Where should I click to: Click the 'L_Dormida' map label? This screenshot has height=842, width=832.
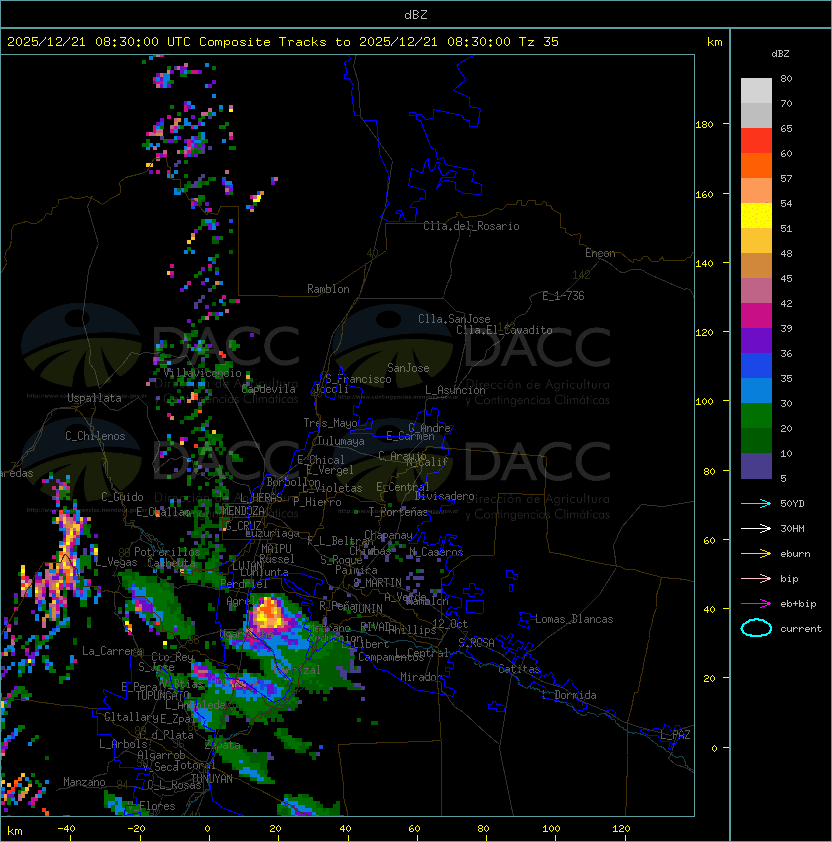pos(569,695)
